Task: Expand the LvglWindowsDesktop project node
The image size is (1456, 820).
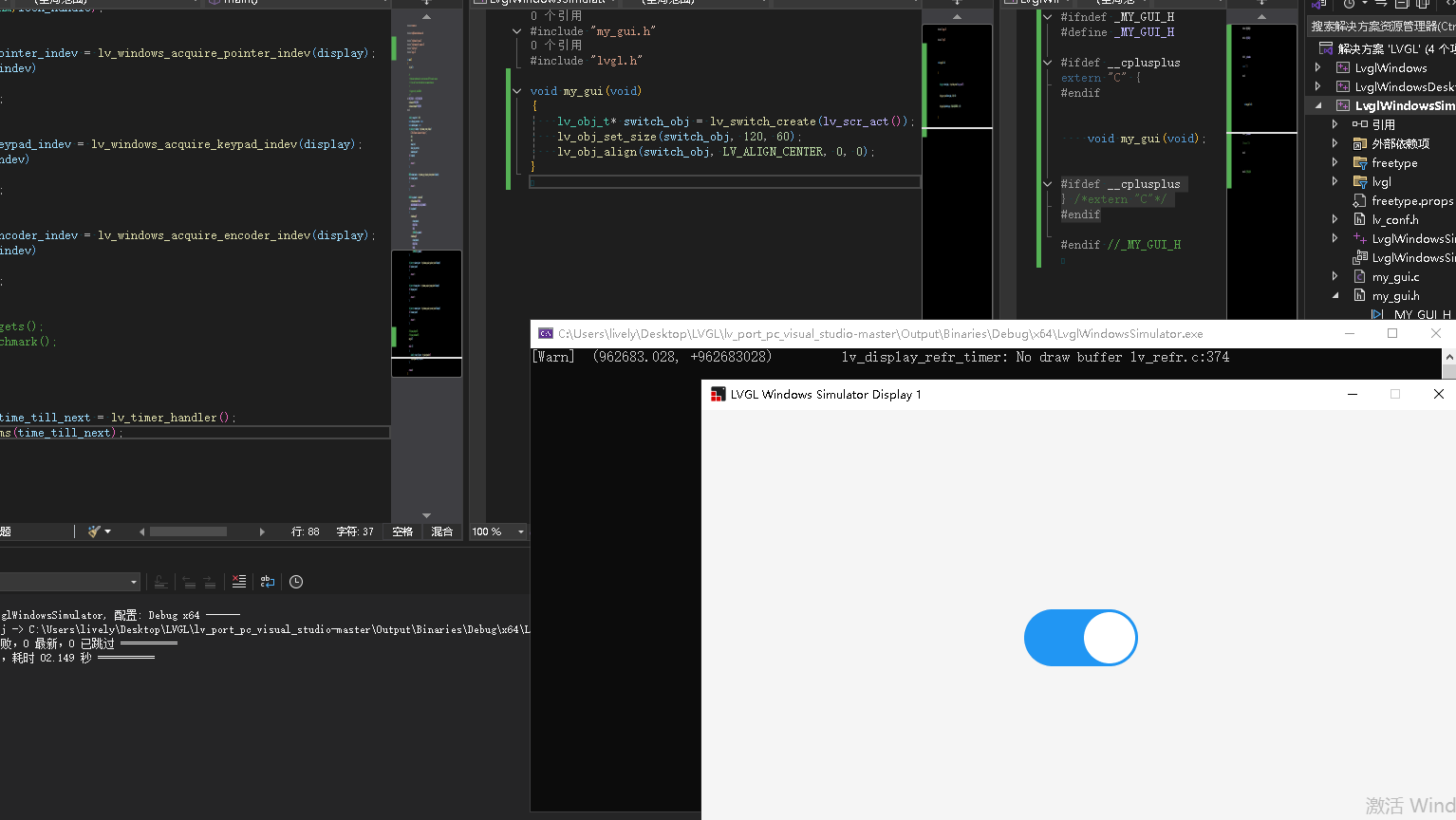Action: (x=1317, y=87)
